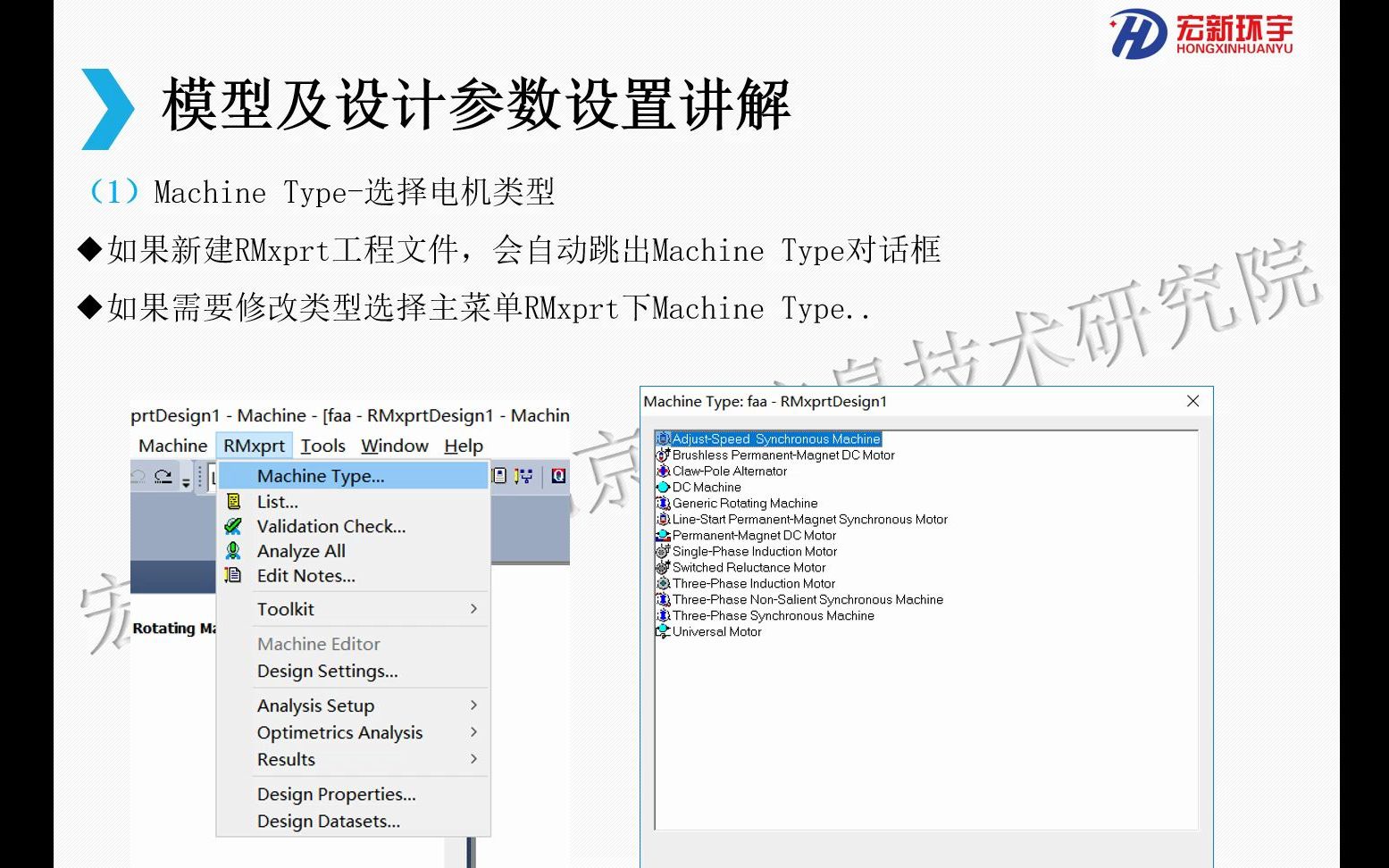The width and height of the screenshot is (1389, 868).
Task: Click the Edit Notes pencil-document icon
Action: (232, 576)
